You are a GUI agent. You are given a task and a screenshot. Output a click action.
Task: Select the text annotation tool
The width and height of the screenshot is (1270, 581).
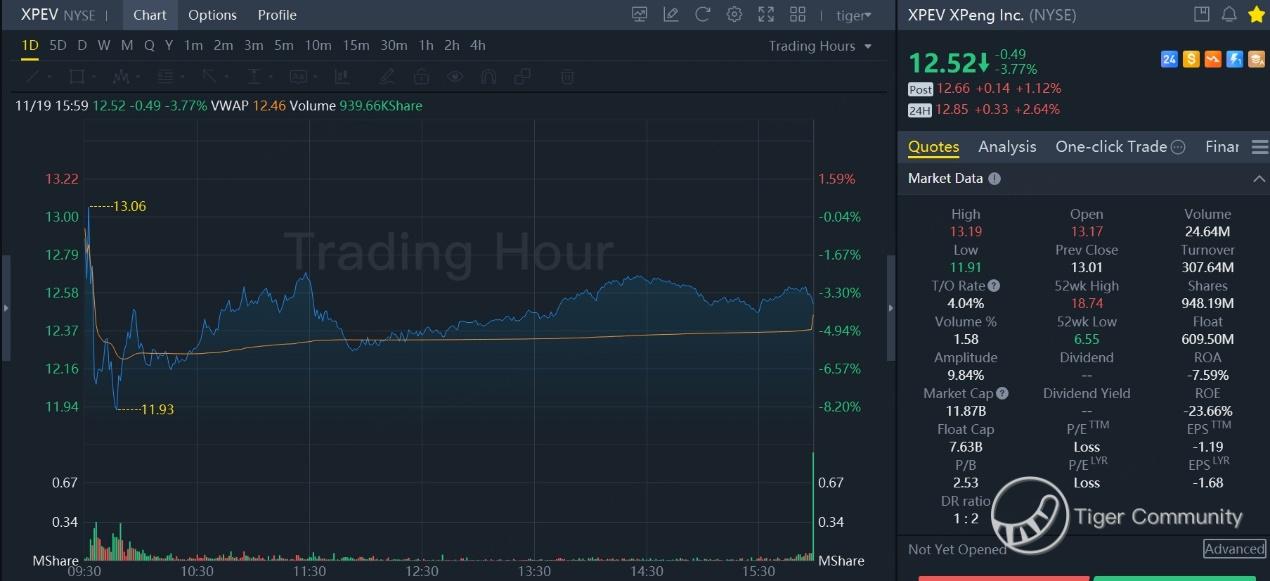coord(298,76)
